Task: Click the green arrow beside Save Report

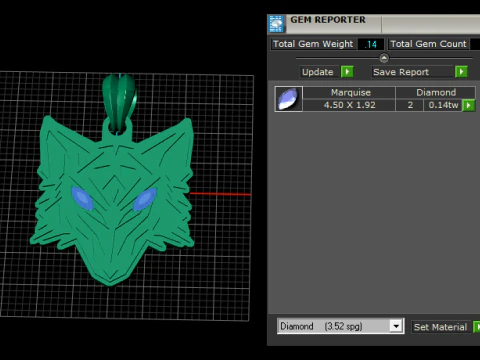Action: point(461,72)
